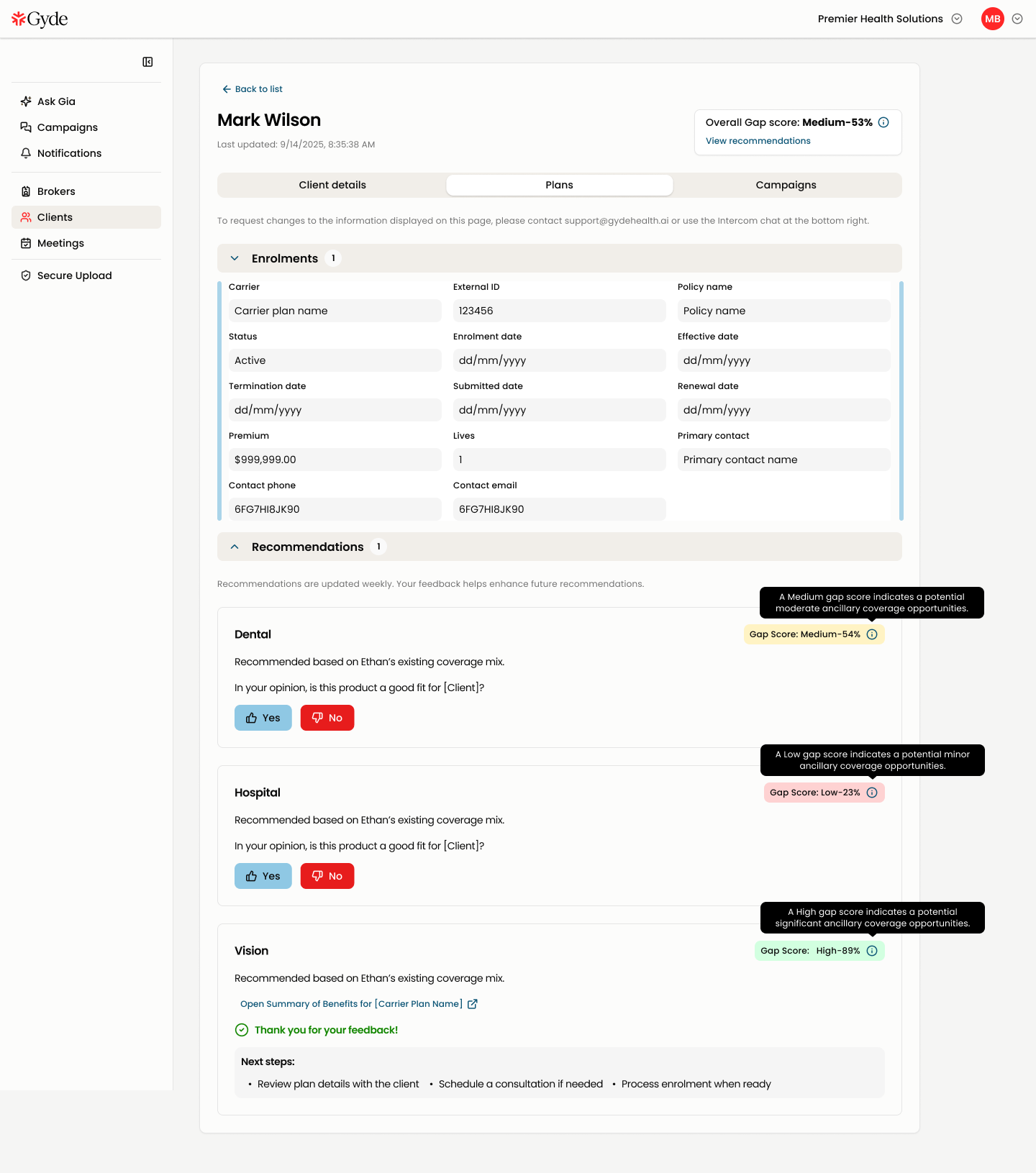Viewport: 1036px width, 1173px height.
Task: Click the External ID field showing 123456
Action: pos(560,311)
